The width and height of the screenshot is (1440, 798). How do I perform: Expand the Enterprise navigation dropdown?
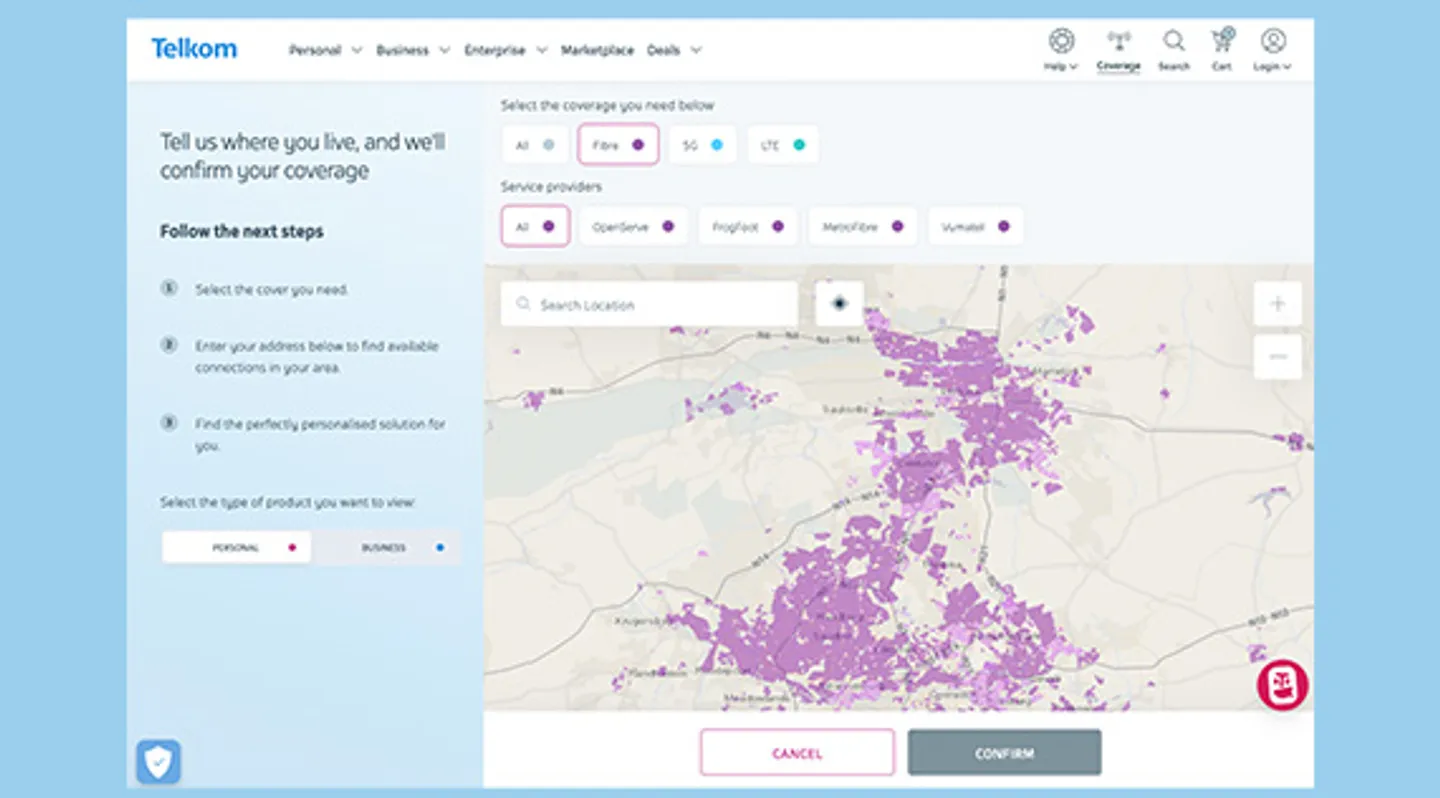point(506,50)
